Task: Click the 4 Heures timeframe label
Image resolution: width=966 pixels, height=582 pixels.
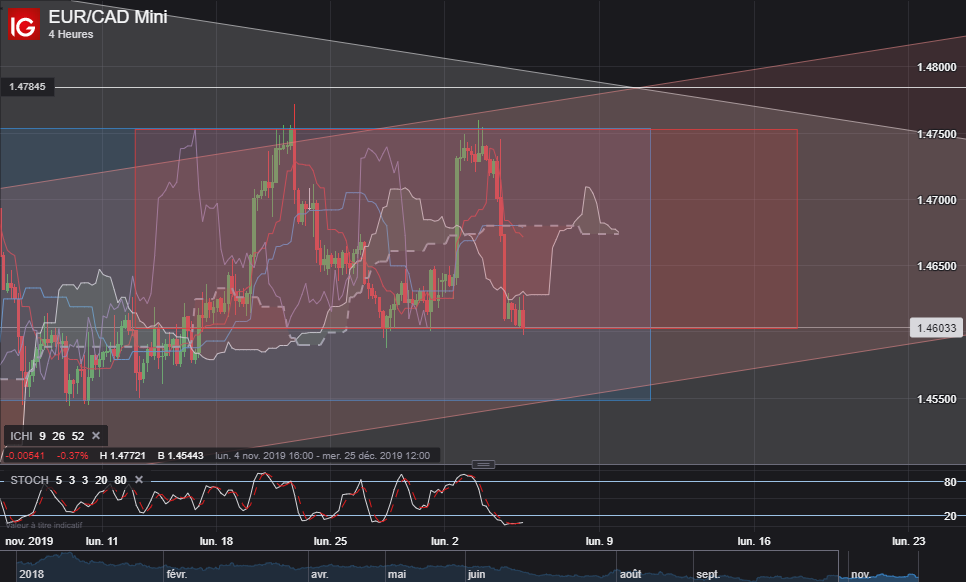Action: pyautogui.click(x=71, y=34)
